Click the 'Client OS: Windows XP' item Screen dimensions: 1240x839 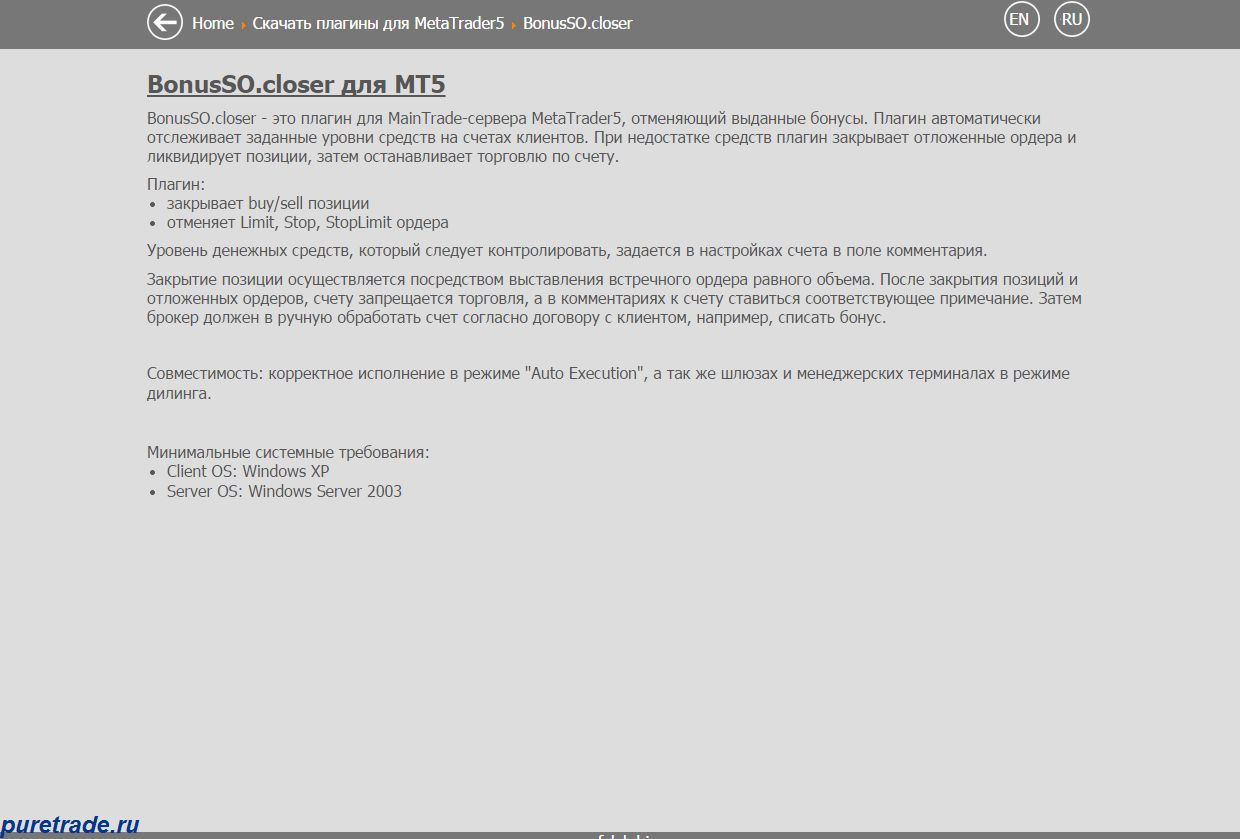click(x=248, y=472)
